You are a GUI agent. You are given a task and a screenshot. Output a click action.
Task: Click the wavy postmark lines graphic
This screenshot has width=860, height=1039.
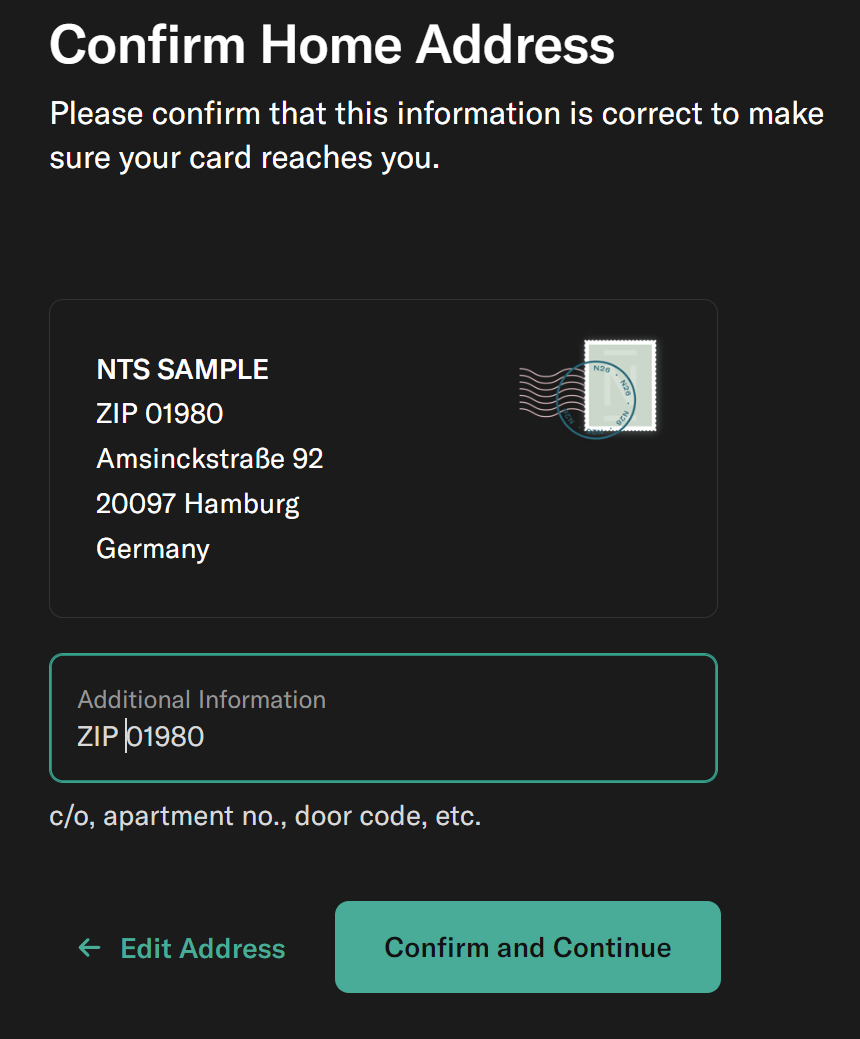(540, 390)
